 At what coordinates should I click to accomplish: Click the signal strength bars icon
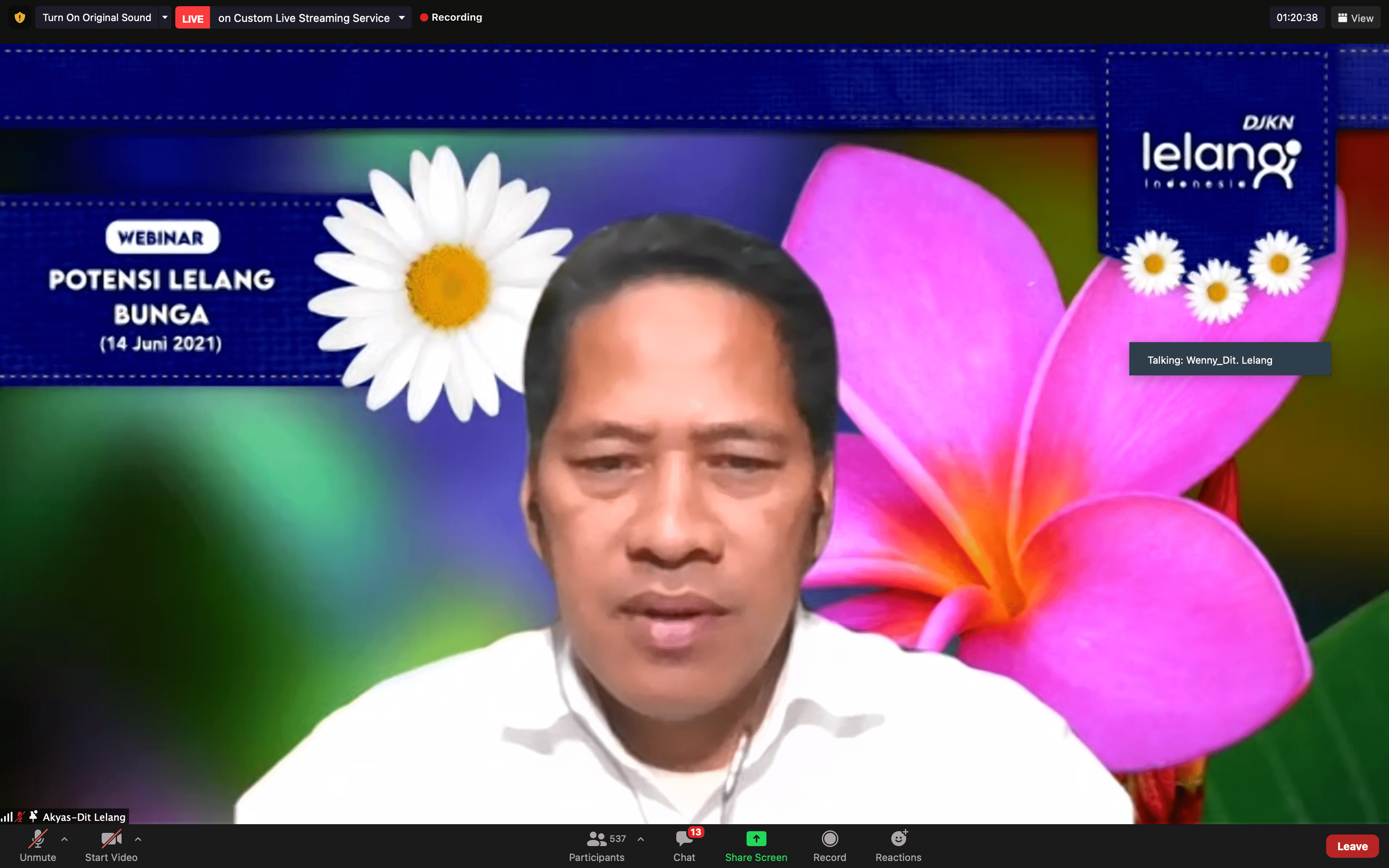7,816
